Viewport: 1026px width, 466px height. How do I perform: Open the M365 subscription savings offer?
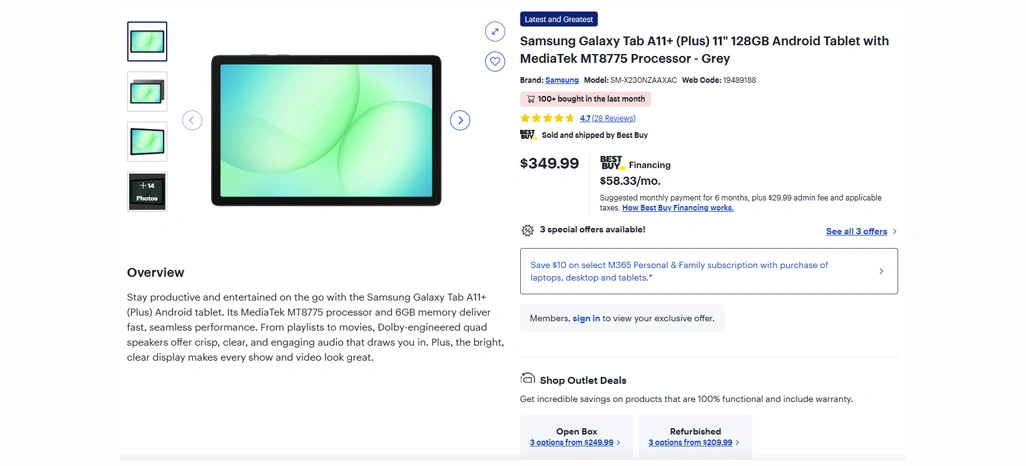(708, 271)
